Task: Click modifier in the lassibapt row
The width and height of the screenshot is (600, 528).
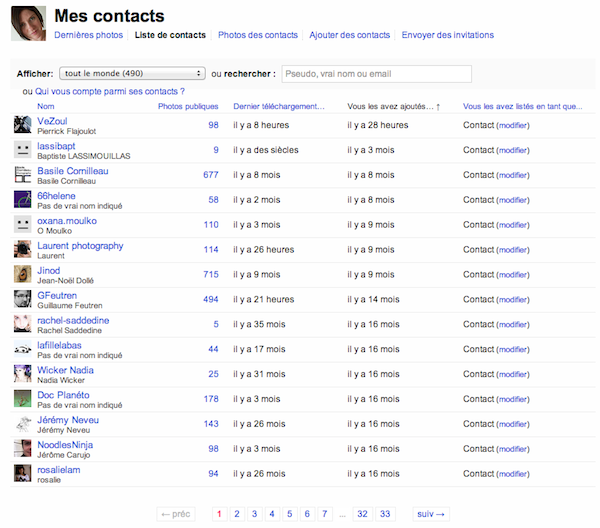Action: point(513,150)
